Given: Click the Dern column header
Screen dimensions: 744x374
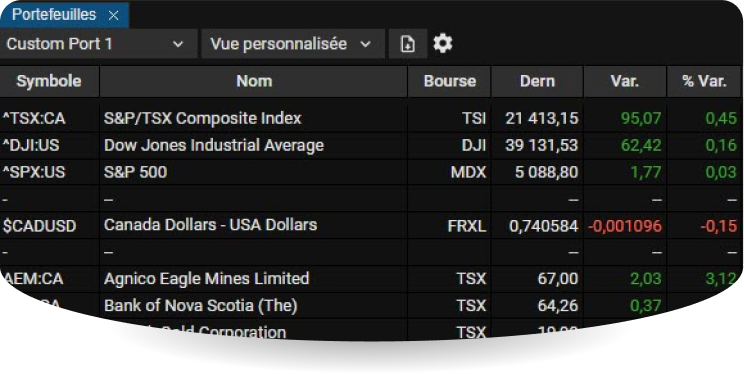Looking at the screenshot, I should coord(537,81).
